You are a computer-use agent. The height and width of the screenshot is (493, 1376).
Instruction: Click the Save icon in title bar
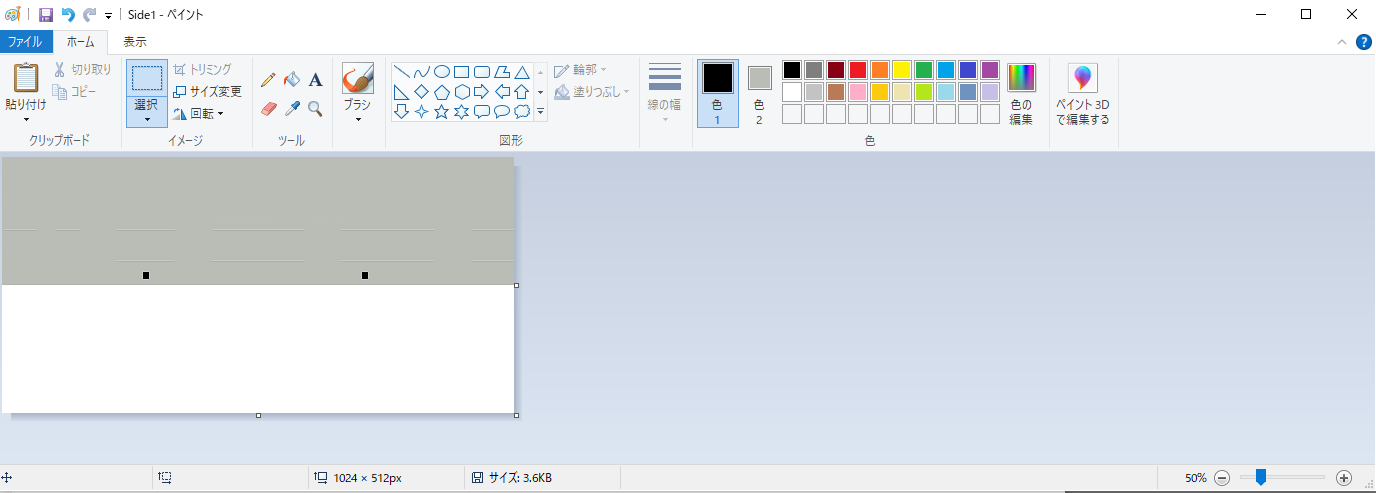tap(45, 14)
